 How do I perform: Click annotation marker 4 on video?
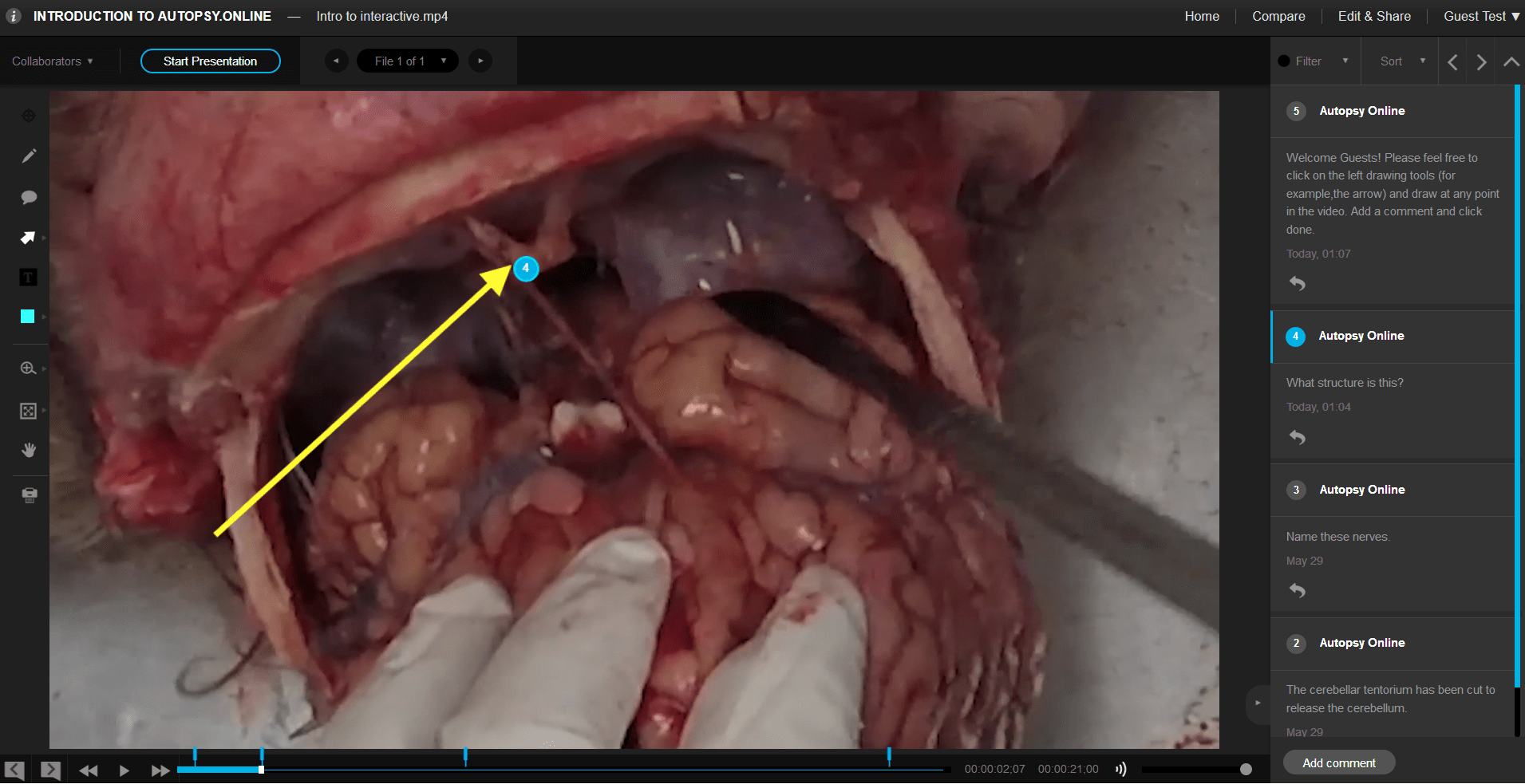[526, 269]
